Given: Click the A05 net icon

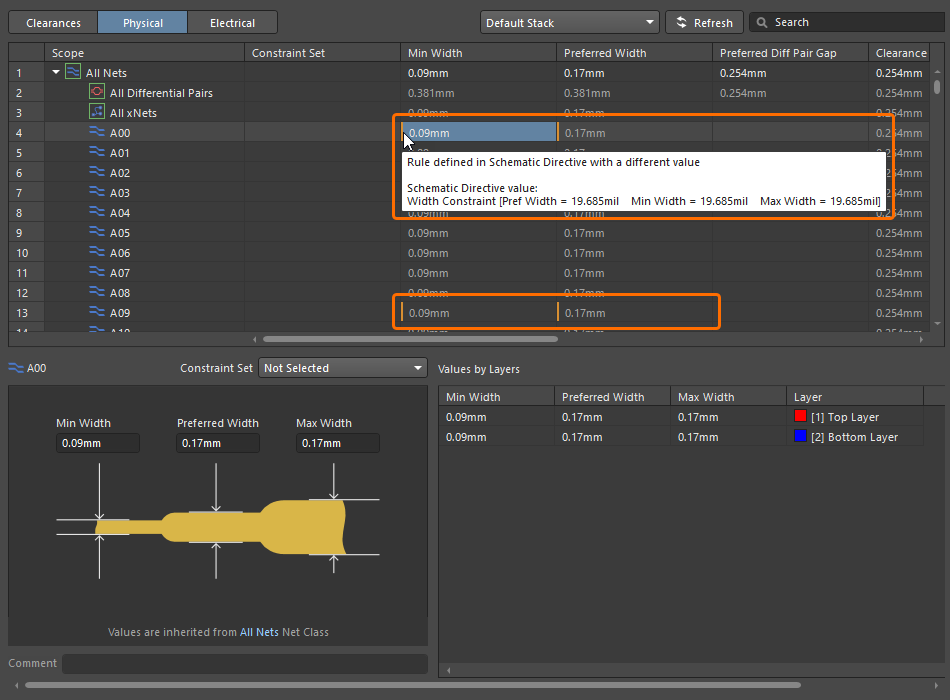Looking at the screenshot, I should [97, 232].
